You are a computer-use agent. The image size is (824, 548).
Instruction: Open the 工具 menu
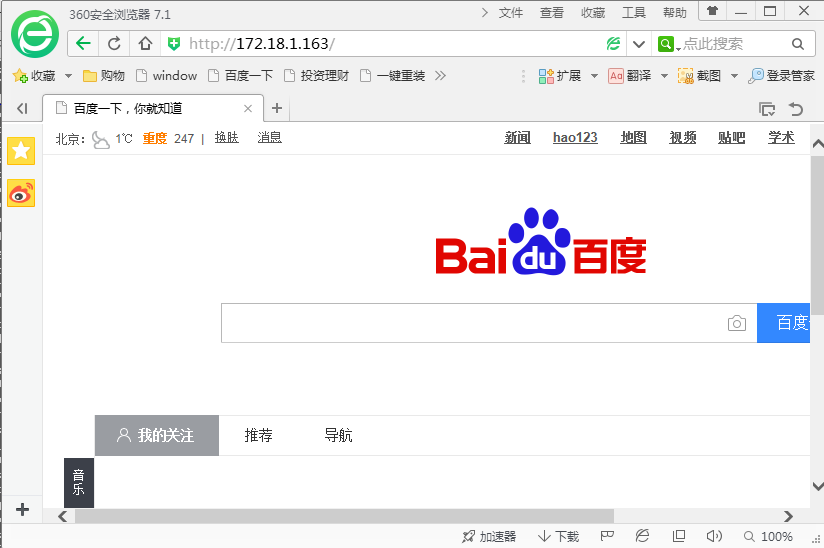[x=634, y=13]
